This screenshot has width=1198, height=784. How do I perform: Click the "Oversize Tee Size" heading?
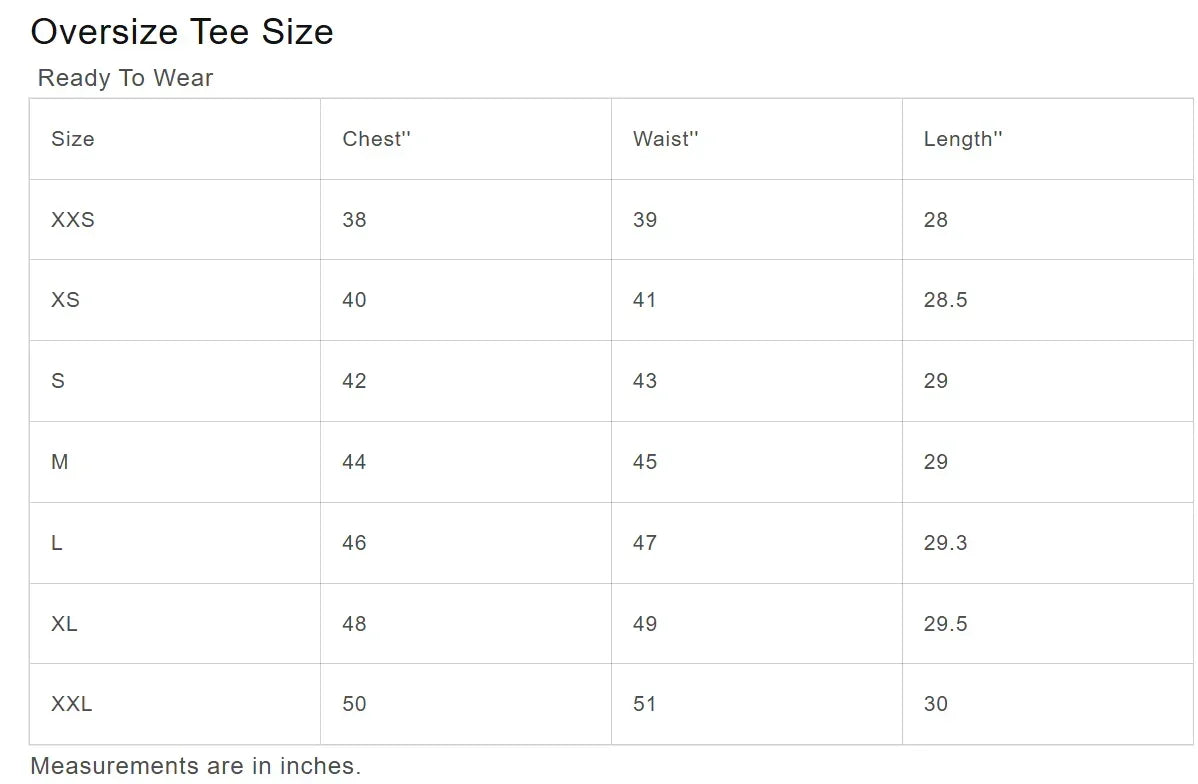tap(182, 32)
